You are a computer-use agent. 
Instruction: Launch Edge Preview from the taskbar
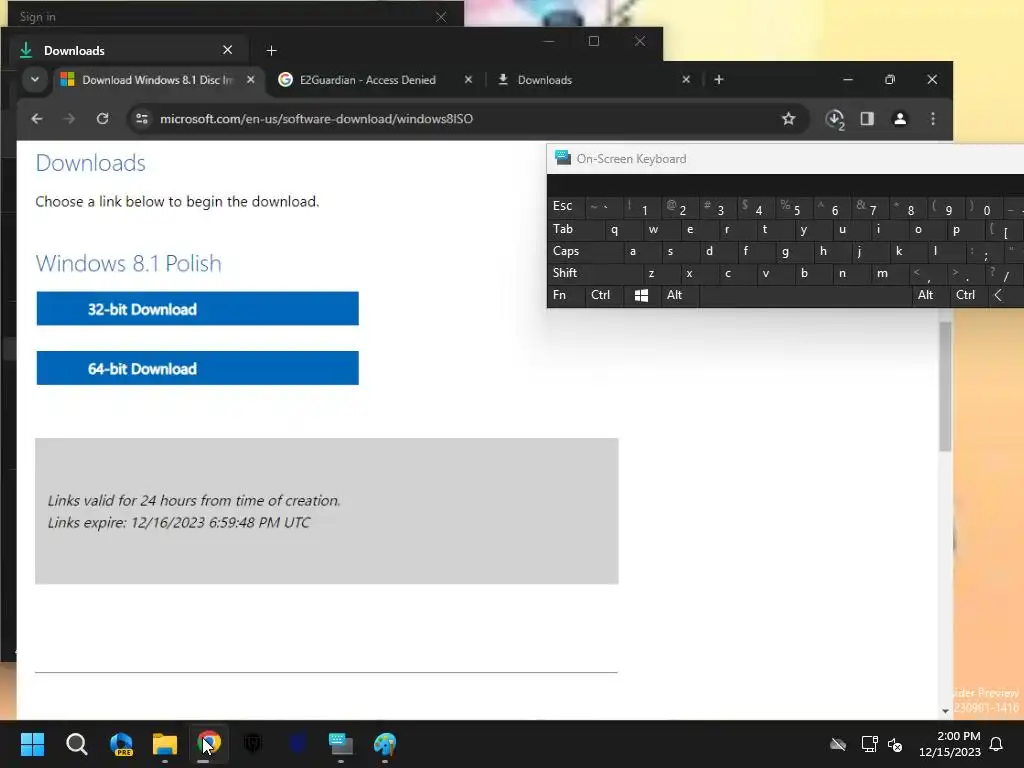pos(121,744)
